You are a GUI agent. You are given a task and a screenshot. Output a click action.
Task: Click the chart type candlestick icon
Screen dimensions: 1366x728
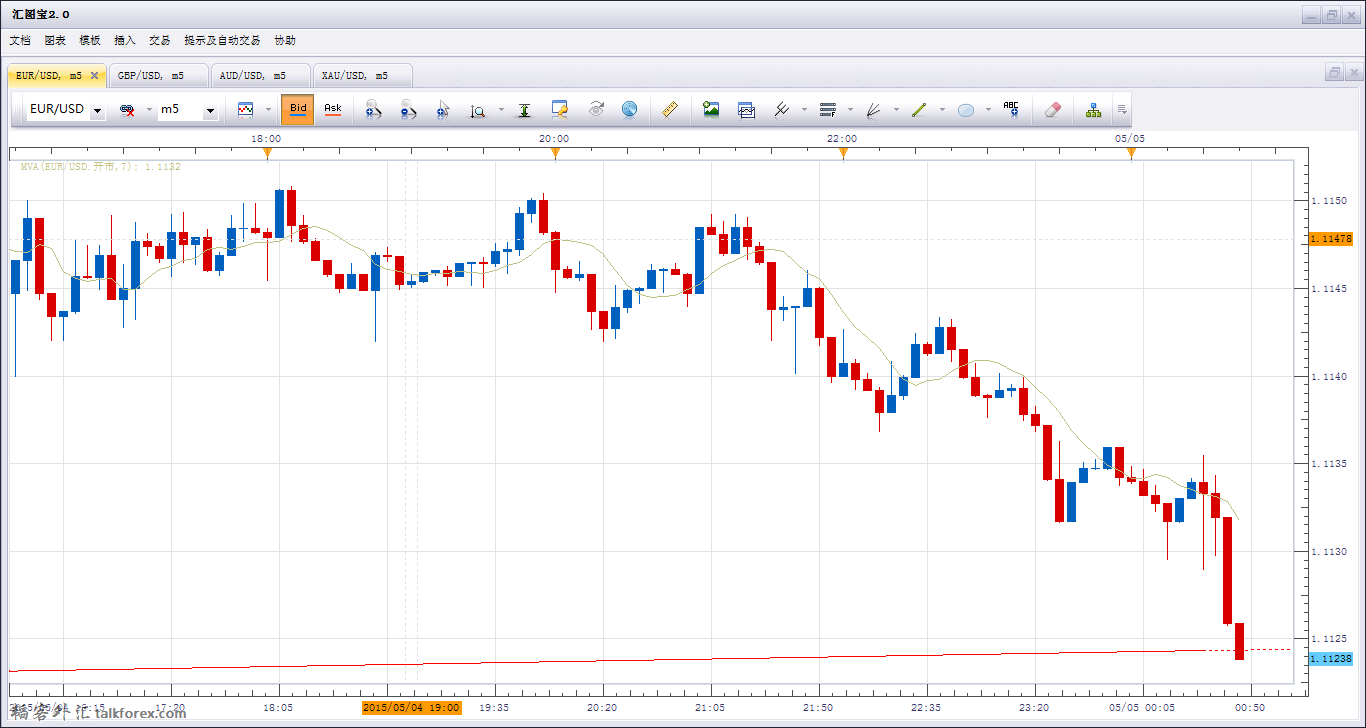245,109
